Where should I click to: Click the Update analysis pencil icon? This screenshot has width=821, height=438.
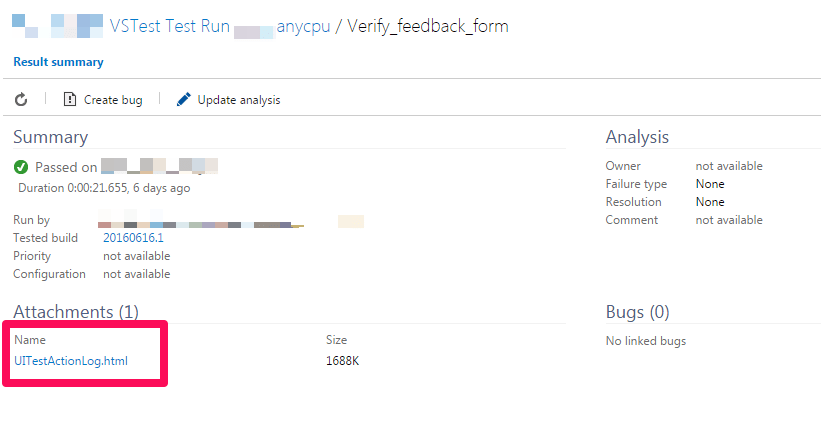click(183, 99)
